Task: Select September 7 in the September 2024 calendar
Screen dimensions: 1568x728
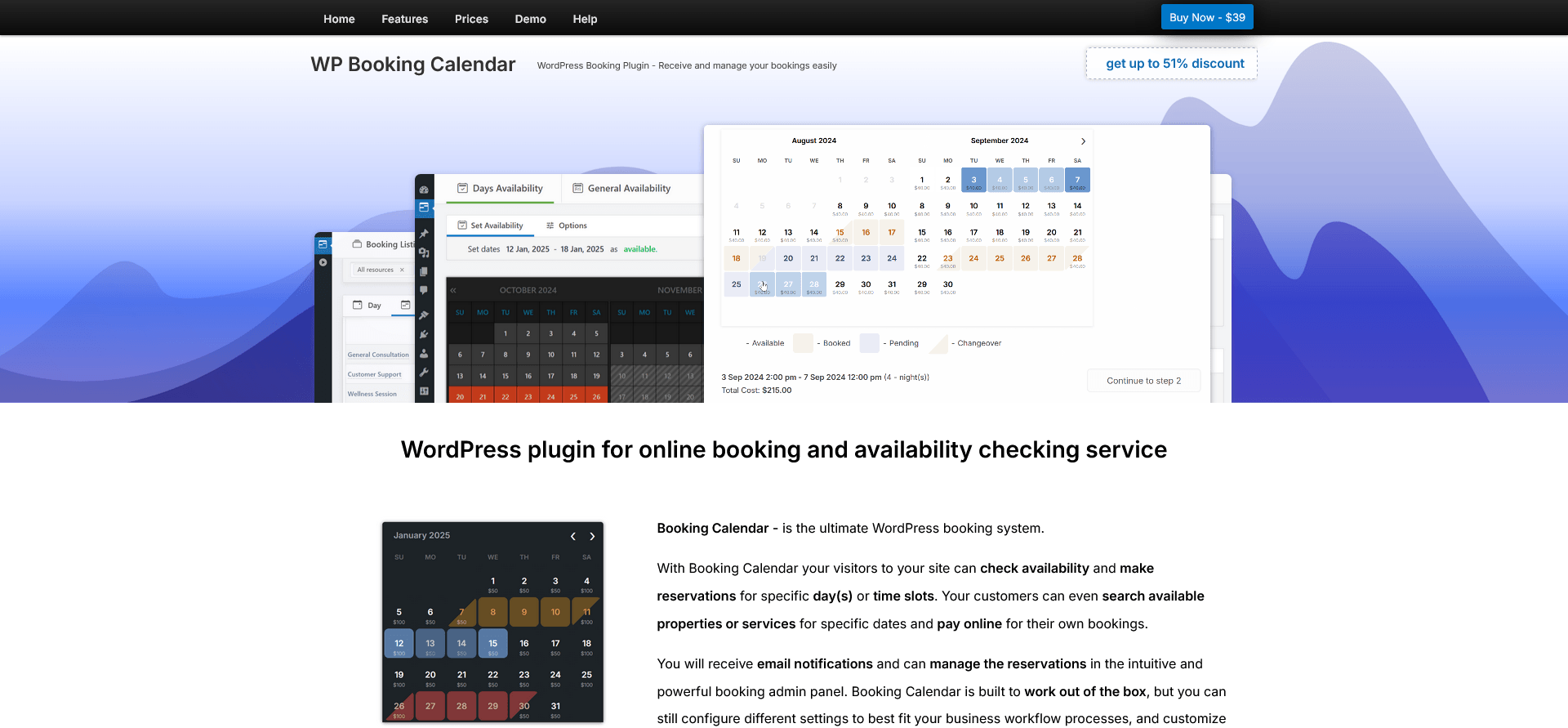Action: (x=1077, y=181)
